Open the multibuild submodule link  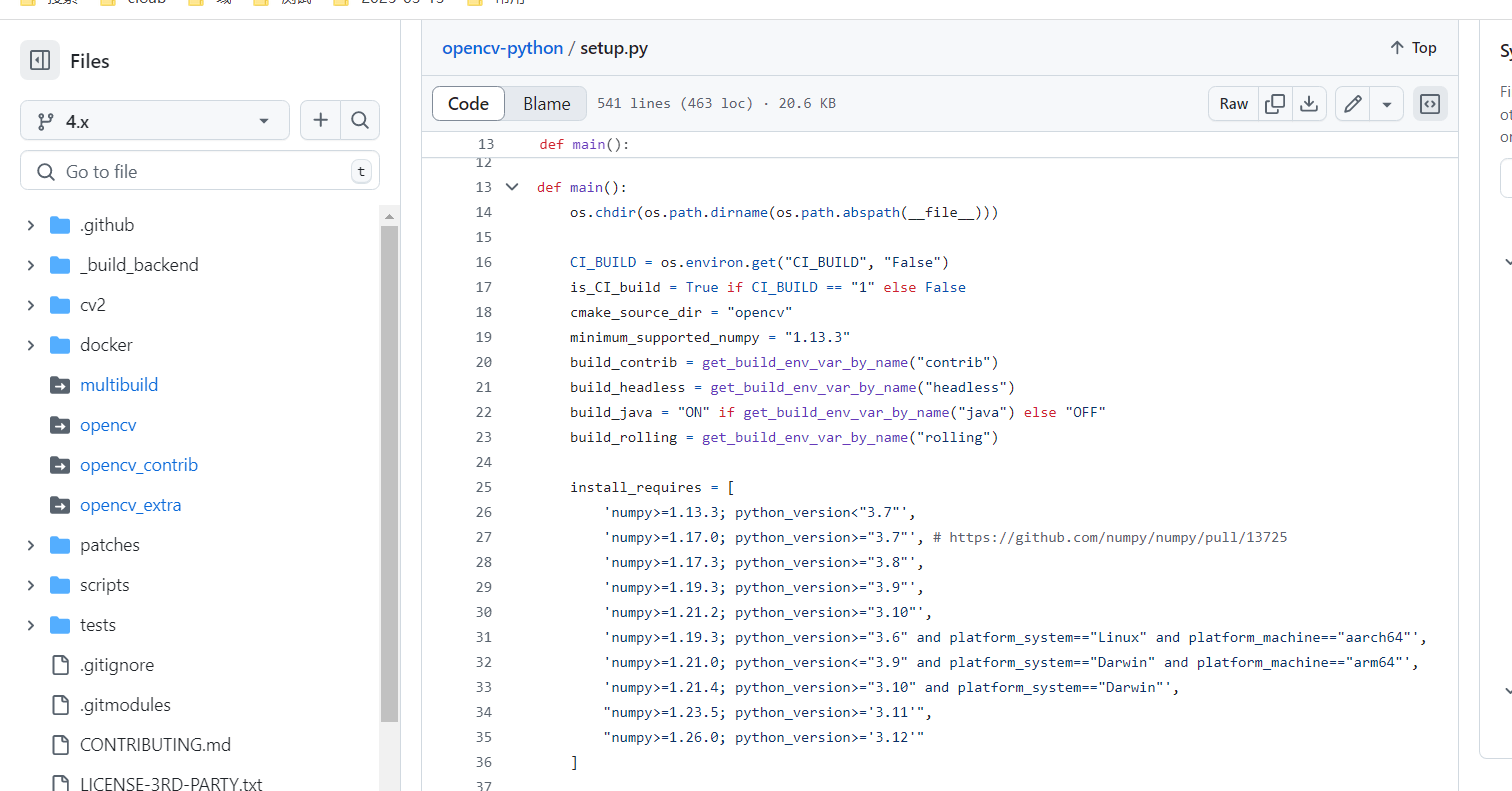coord(119,385)
